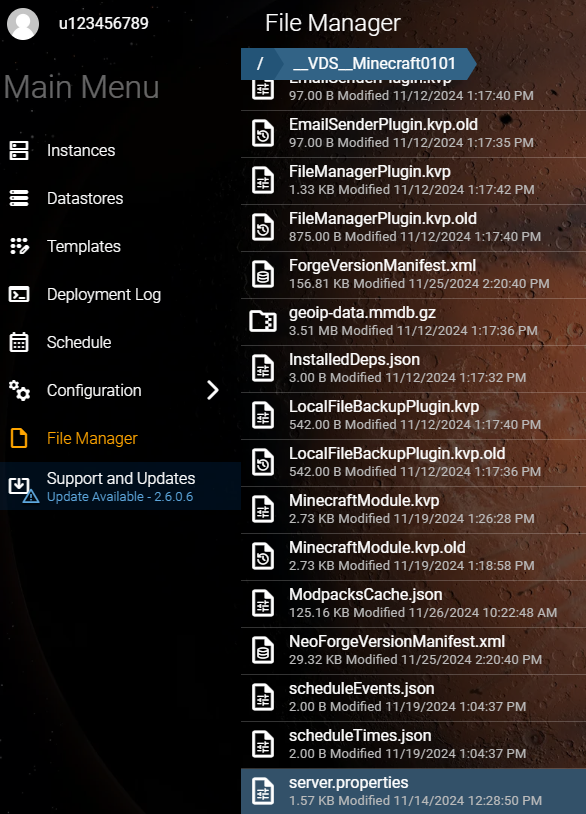Click the Templates grid-pencil icon
Viewport: 586px width, 814px height.
point(19,246)
